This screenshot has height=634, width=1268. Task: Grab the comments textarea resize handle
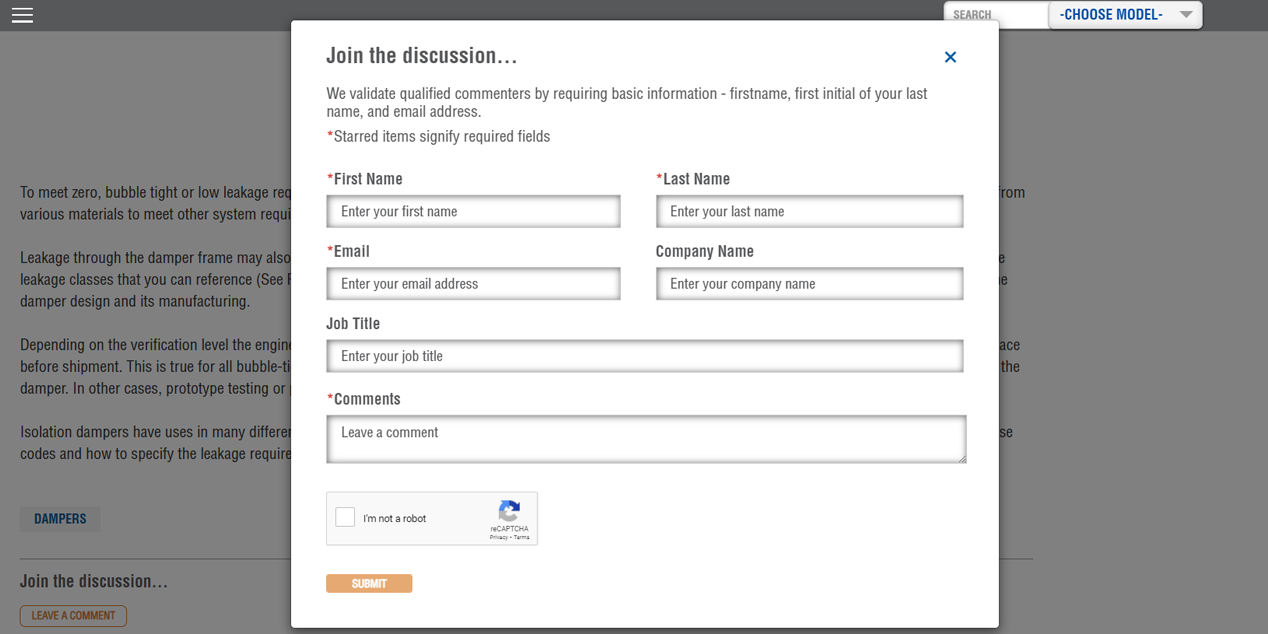pos(962,459)
